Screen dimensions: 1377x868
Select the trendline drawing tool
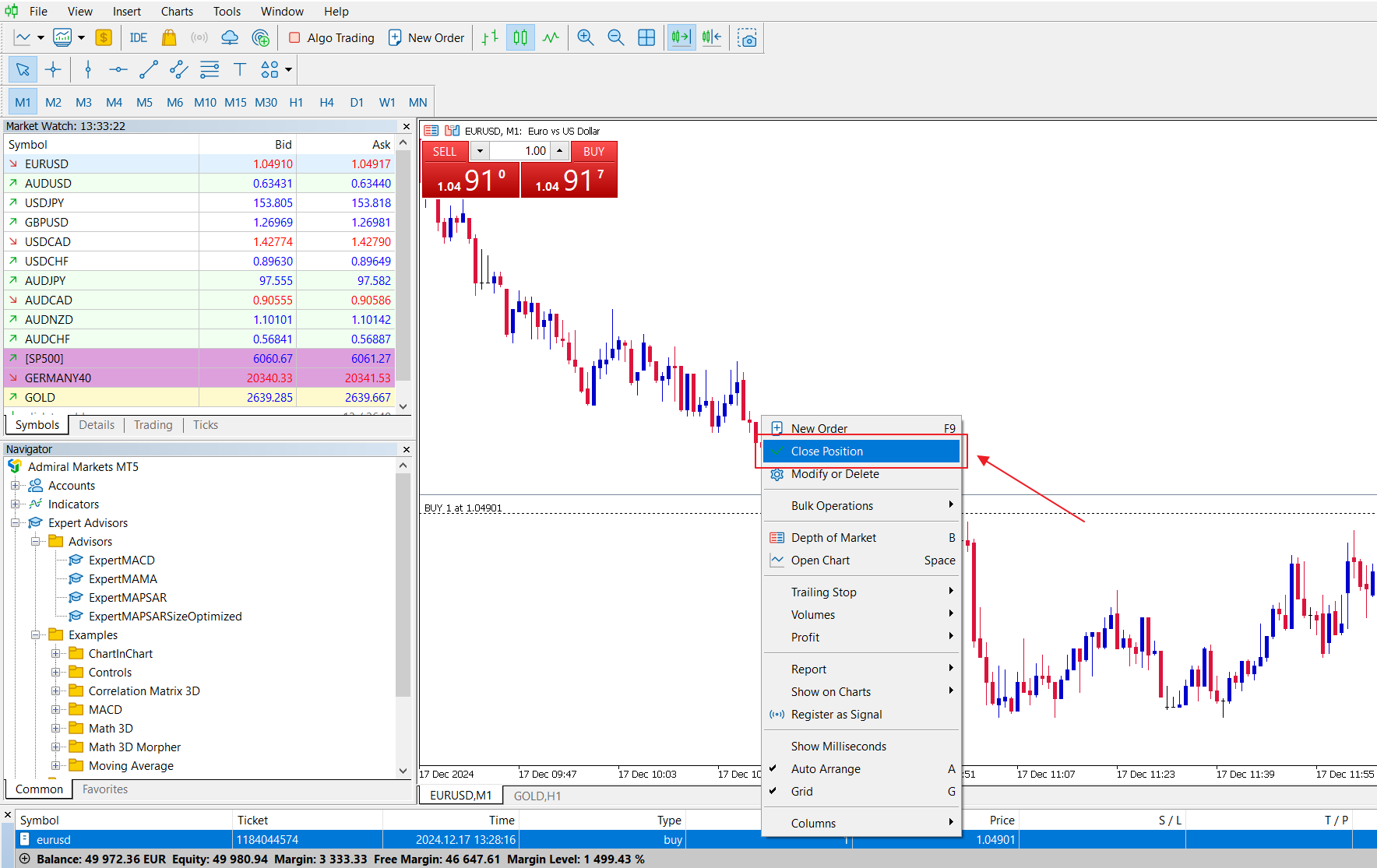coord(148,69)
